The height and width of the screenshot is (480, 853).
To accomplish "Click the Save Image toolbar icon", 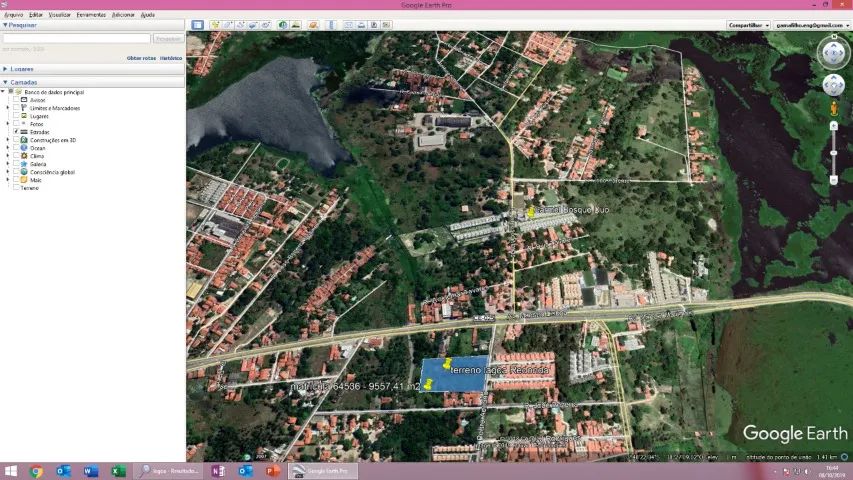I will [374, 25].
